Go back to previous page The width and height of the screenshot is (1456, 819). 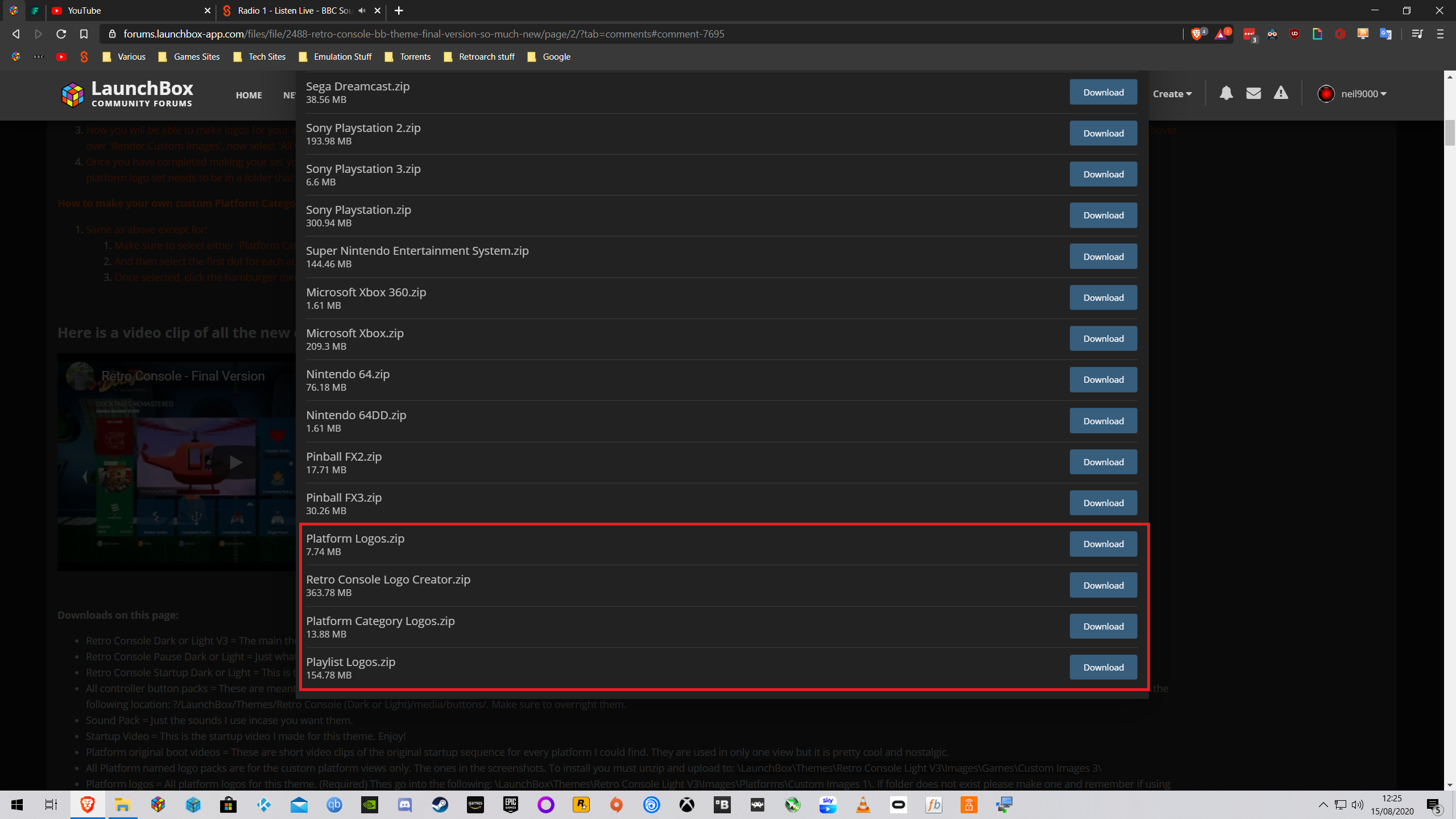[x=16, y=34]
